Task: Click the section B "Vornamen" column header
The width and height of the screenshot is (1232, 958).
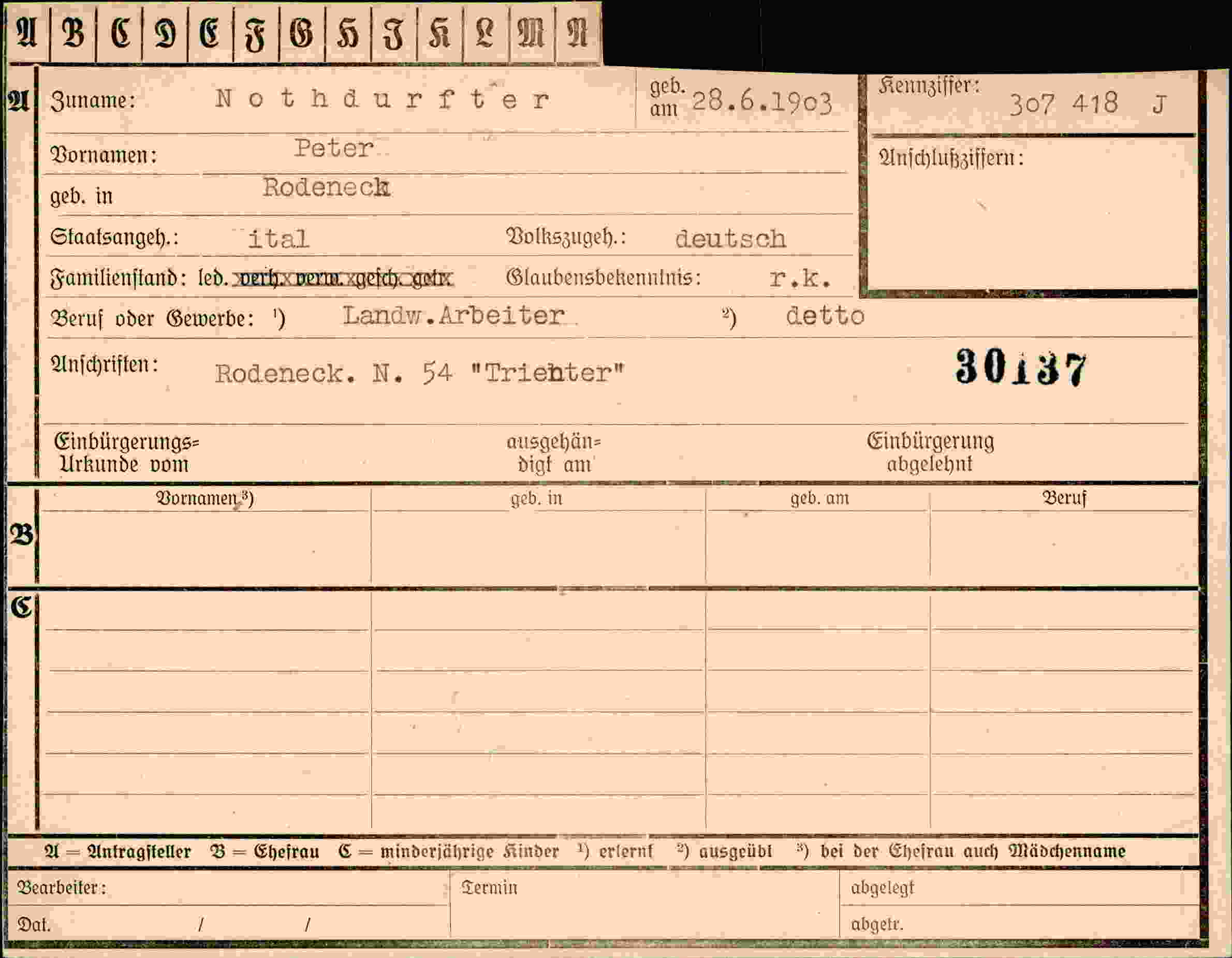Action: click(205, 498)
